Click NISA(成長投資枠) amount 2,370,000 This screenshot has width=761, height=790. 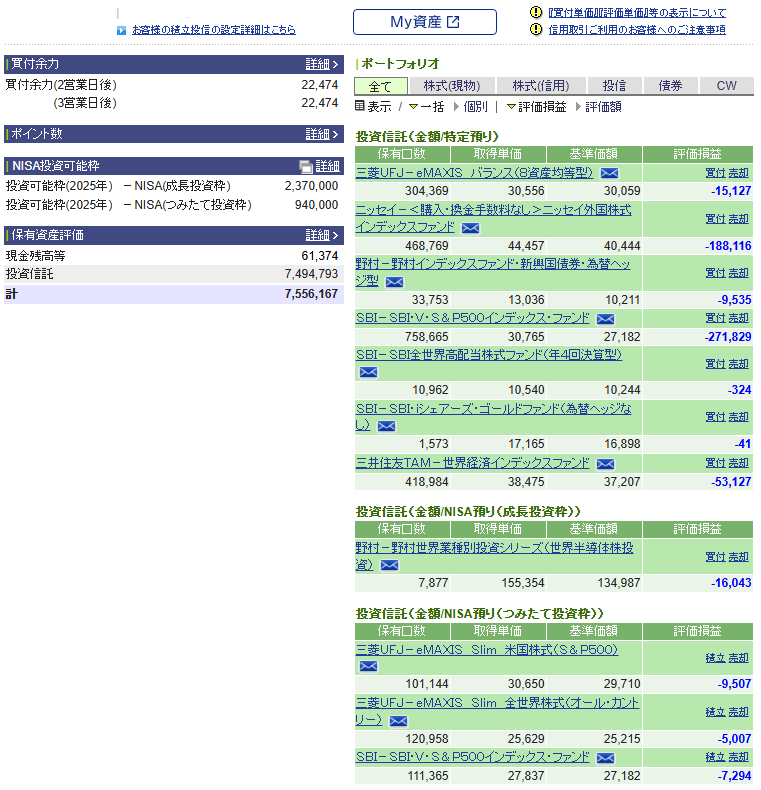click(311, 186)
